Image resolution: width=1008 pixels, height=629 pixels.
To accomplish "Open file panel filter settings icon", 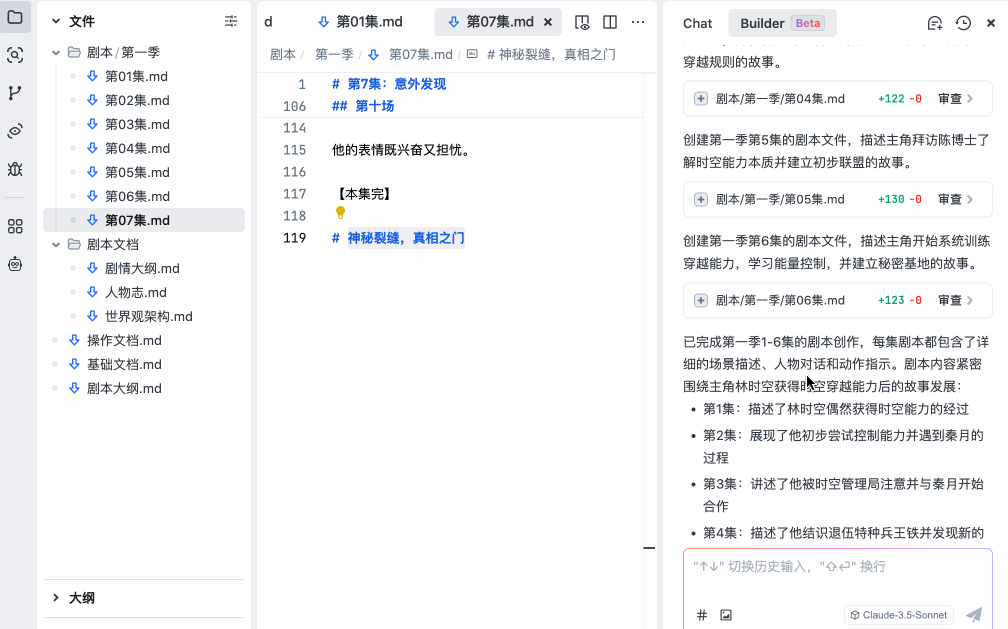I will 231,21.
